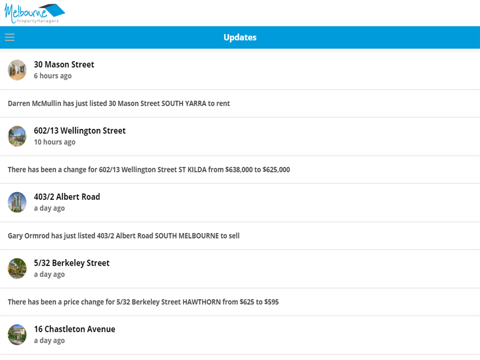Viewport: 480px width, 360px height.
Task: Click the '10 hours ago' timestamp
Action: pos(55,142)
